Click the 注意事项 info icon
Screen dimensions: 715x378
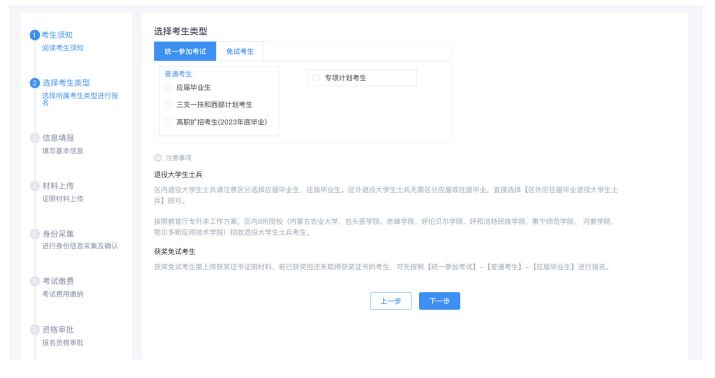[158, 158]
